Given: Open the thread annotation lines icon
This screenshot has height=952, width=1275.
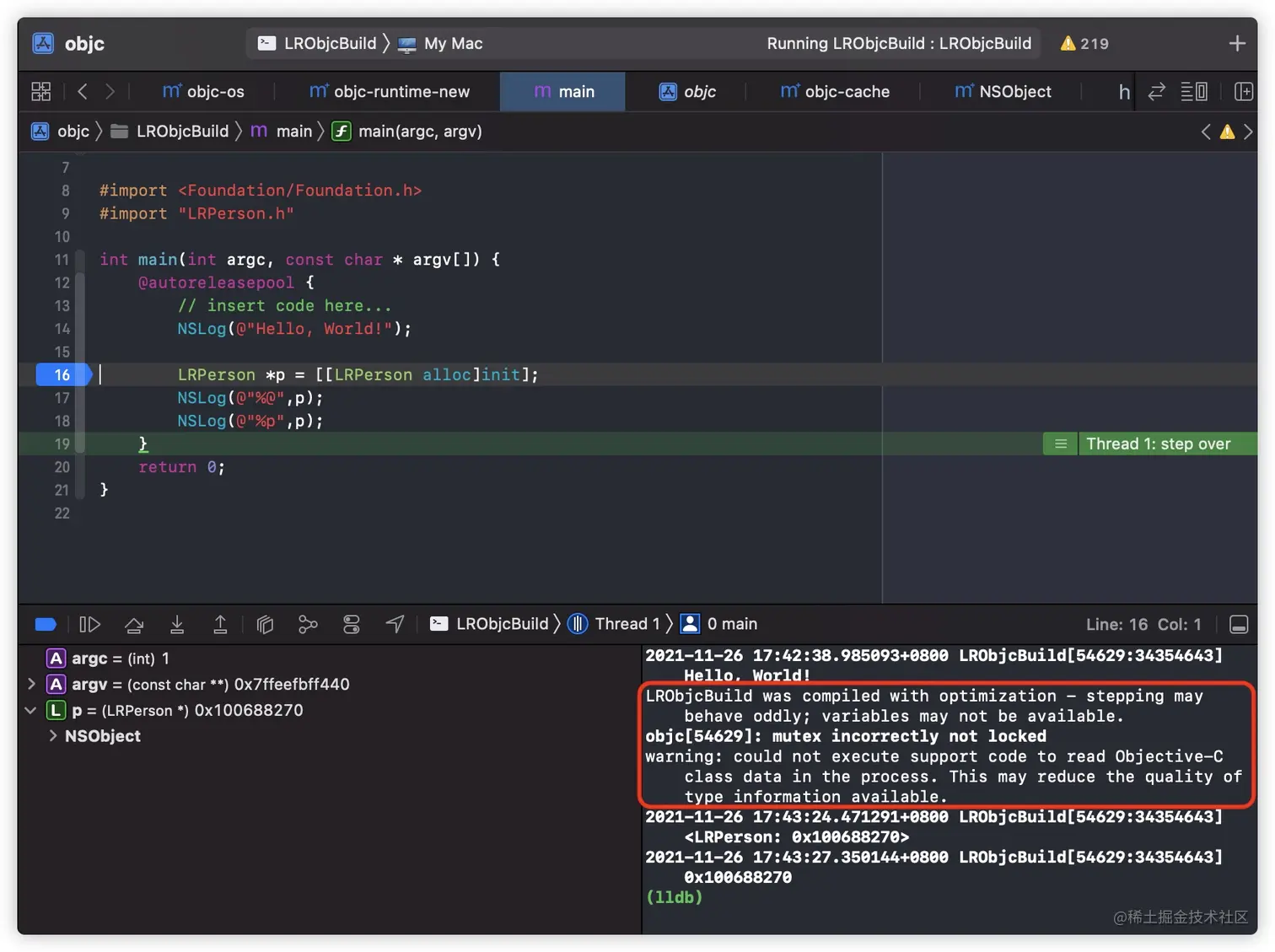Looking at the screenshot, I should 1061,444.
